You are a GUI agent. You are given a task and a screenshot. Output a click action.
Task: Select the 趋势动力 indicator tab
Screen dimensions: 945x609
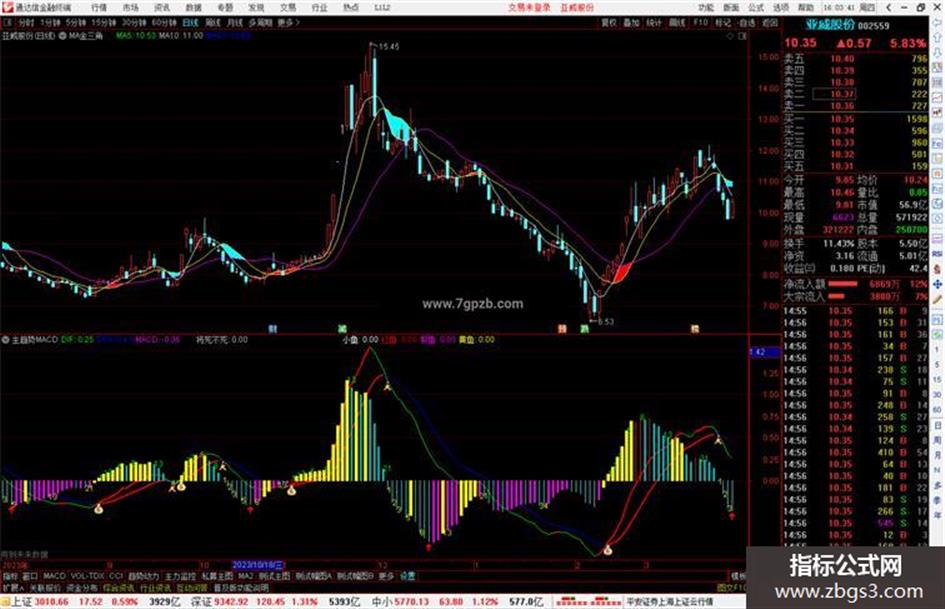(x=143, y=576)
